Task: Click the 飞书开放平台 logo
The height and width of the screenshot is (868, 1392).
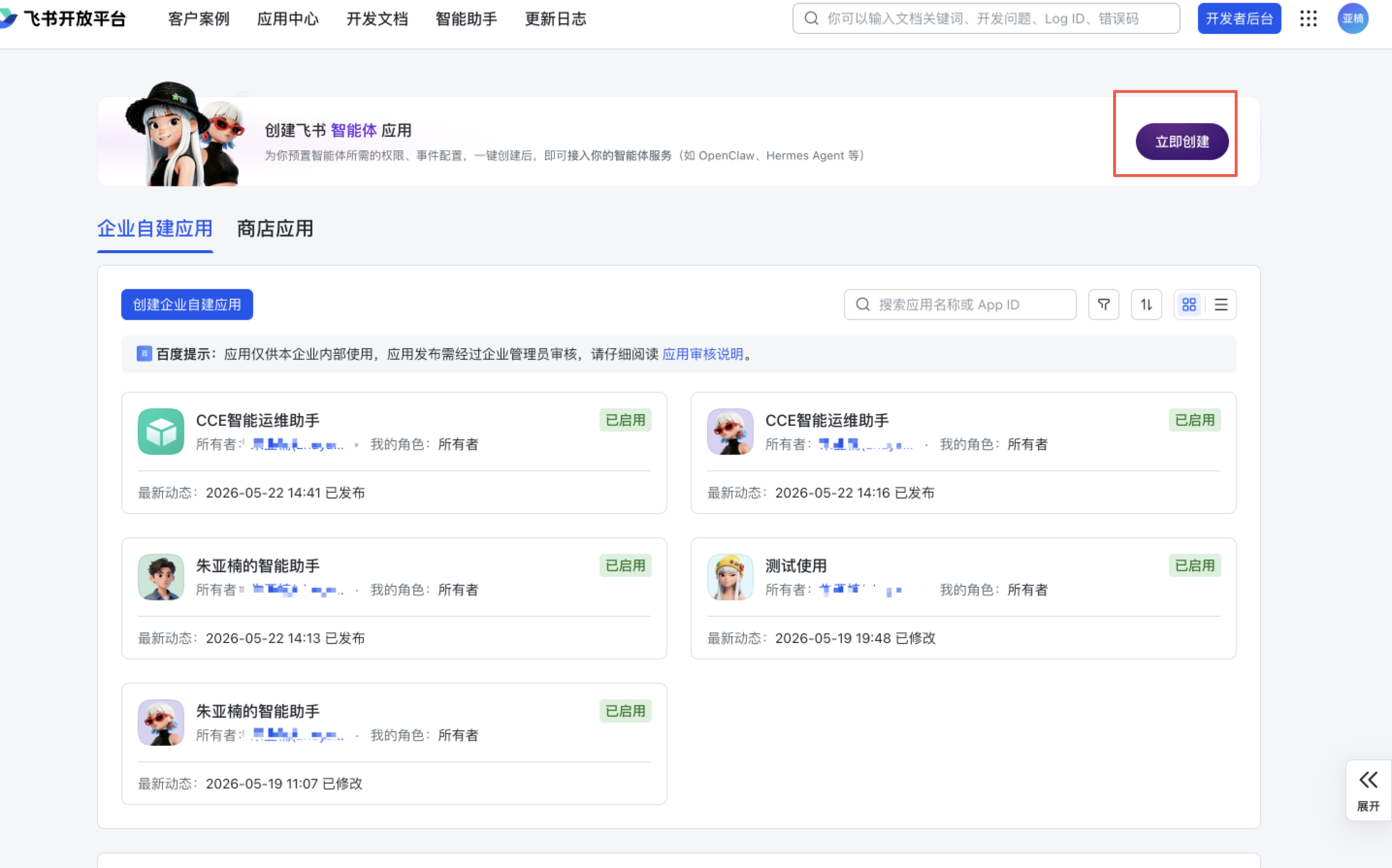Action: point(63,18)
